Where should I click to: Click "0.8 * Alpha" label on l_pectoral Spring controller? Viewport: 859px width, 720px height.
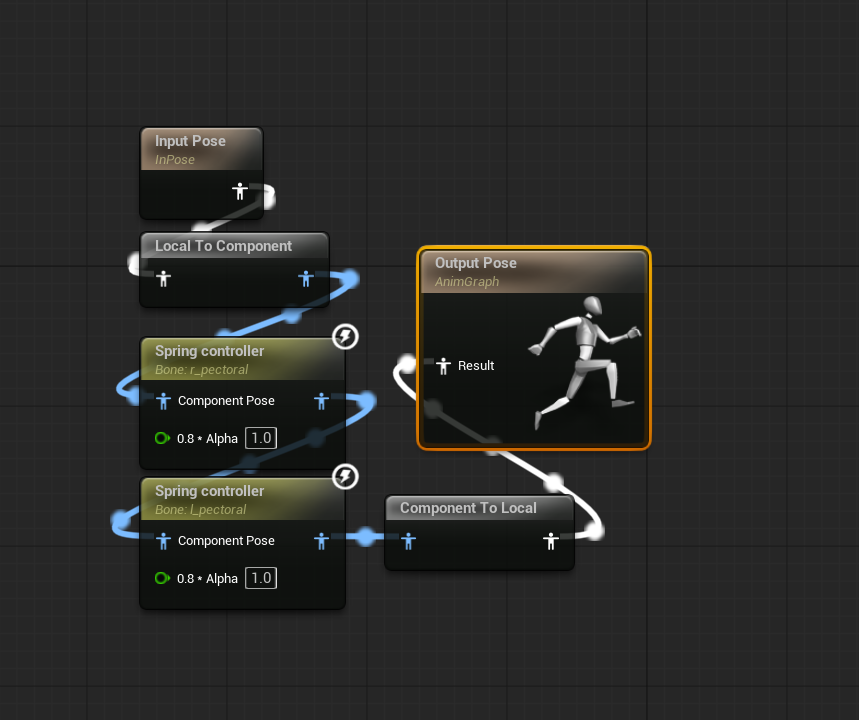tap(207, 579)
